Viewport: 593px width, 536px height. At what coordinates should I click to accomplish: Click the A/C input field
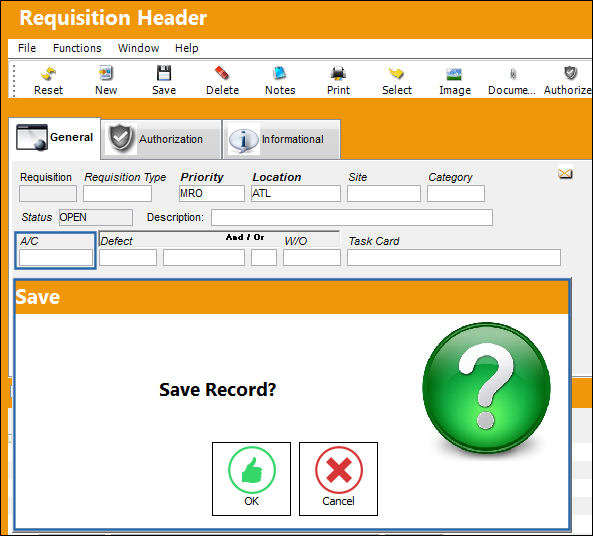click(56, 258)
